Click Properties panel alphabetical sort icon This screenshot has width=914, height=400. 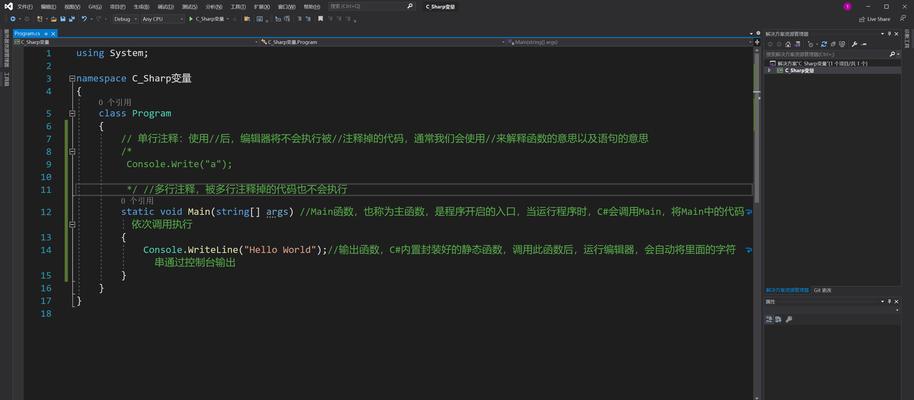tap(778, 319)
